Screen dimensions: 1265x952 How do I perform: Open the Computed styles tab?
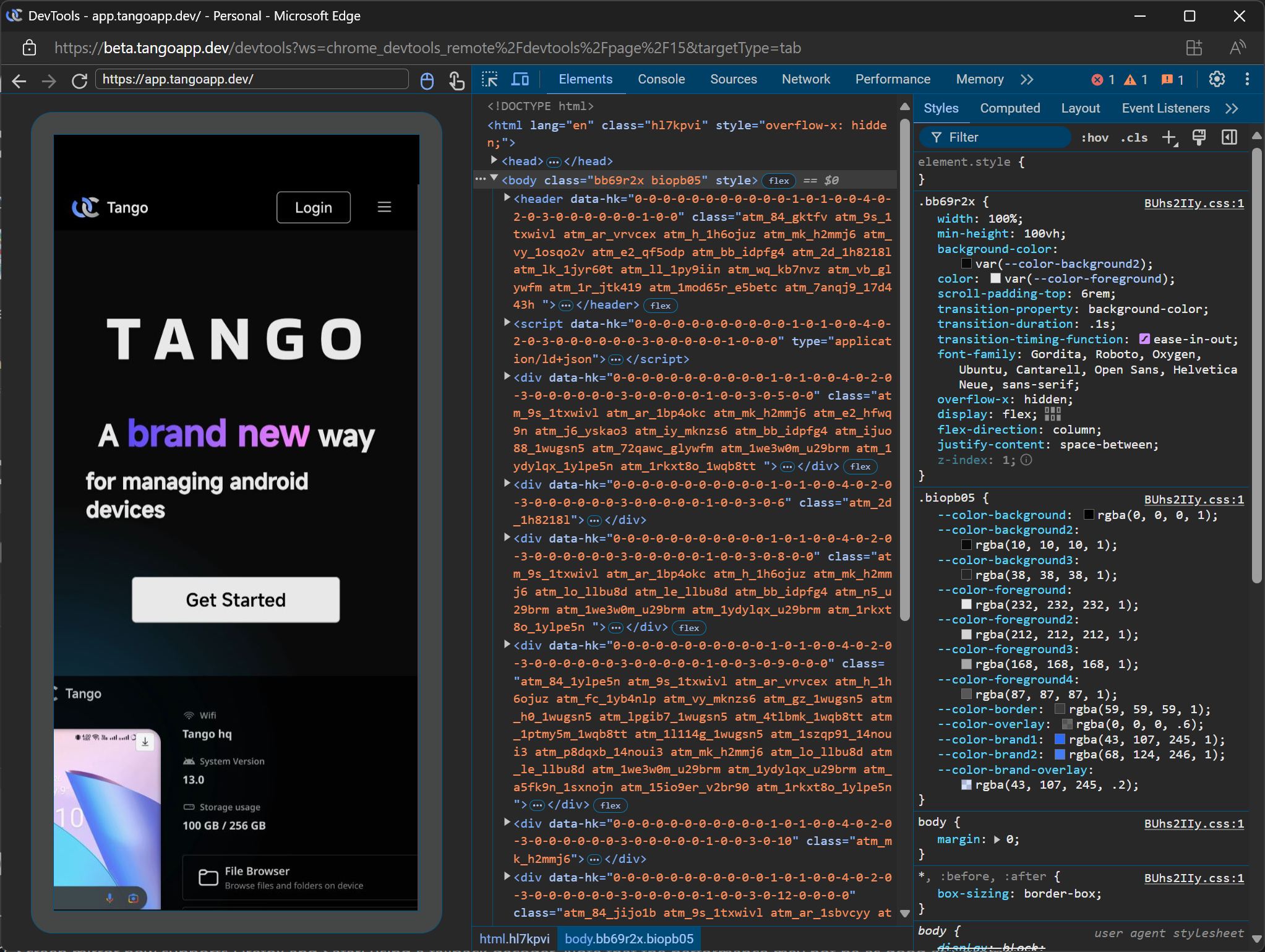(x=1010, y=108)
